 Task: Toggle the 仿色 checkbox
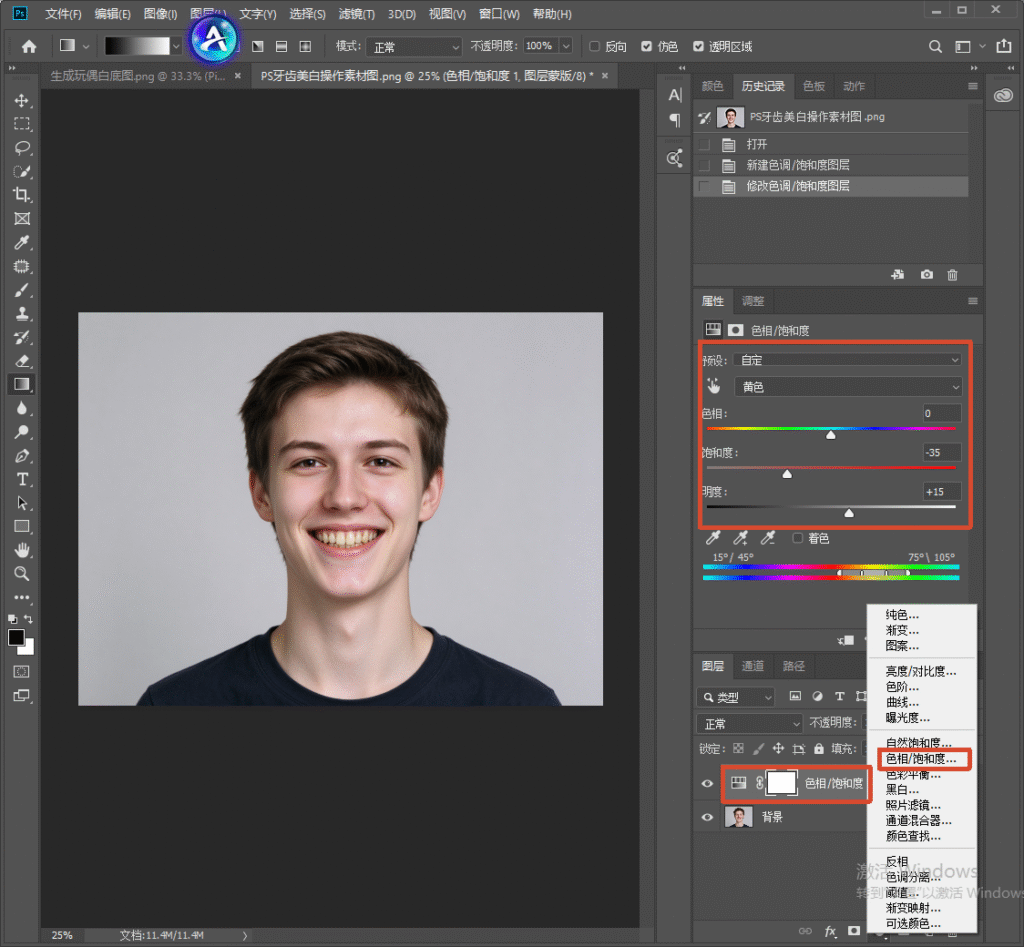647,46
